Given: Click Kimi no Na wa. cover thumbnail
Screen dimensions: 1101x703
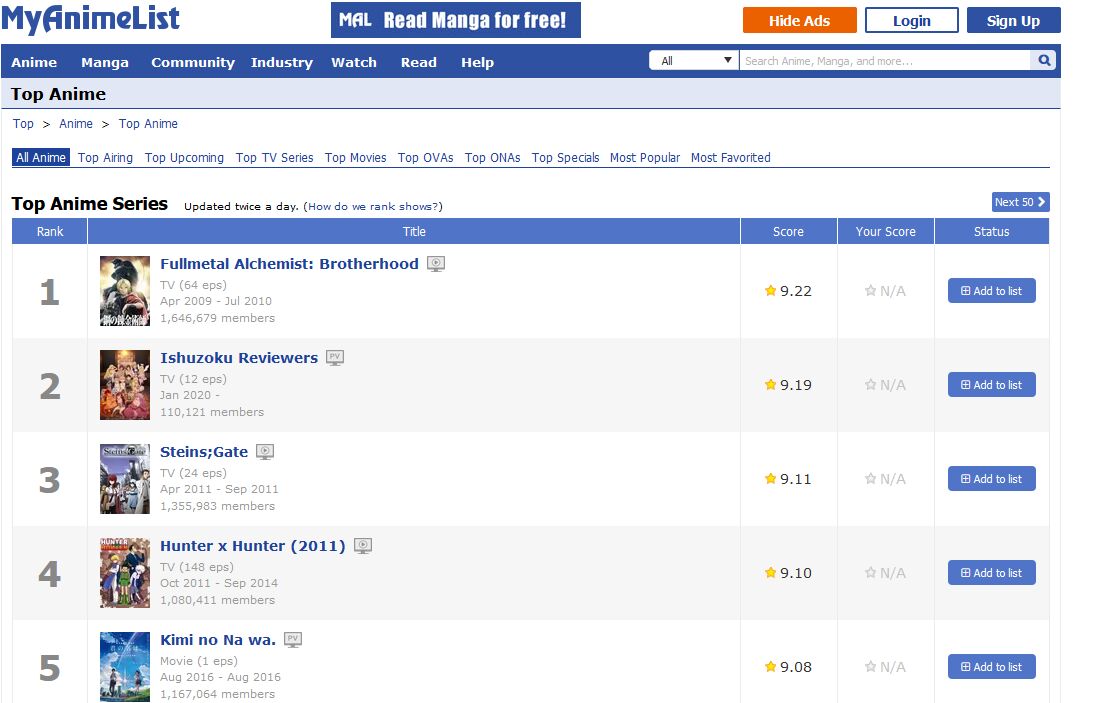Looking at the screenshot, I should coord(125,666).
